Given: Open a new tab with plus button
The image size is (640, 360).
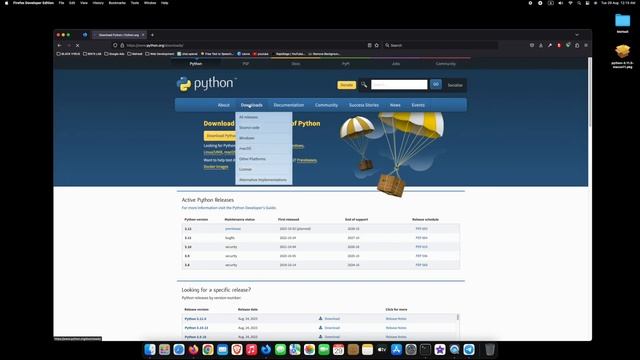Looking at the screenshot, I should click(x=152, y=35).
